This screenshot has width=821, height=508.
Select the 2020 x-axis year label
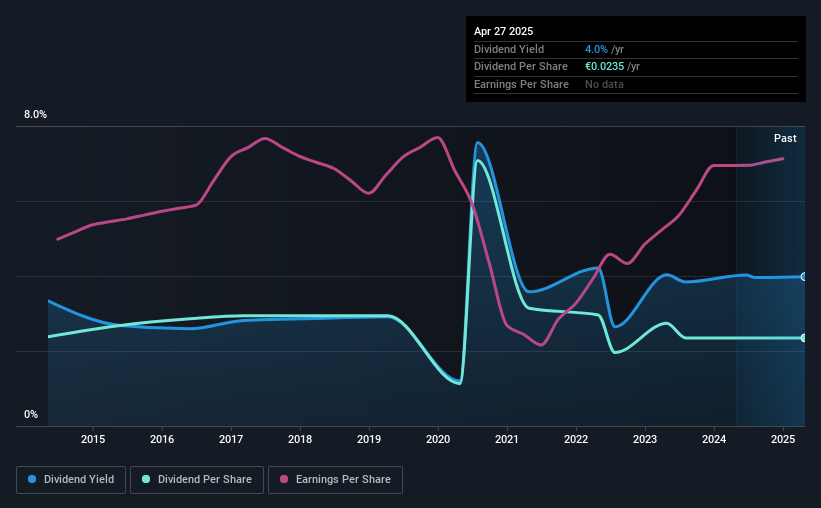point(438,439)
